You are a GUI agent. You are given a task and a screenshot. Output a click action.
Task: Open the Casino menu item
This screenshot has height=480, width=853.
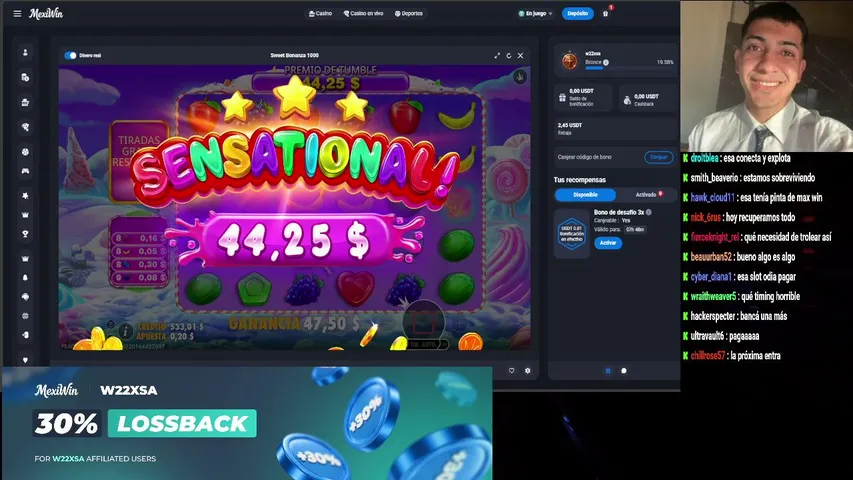tap(320, 14)
